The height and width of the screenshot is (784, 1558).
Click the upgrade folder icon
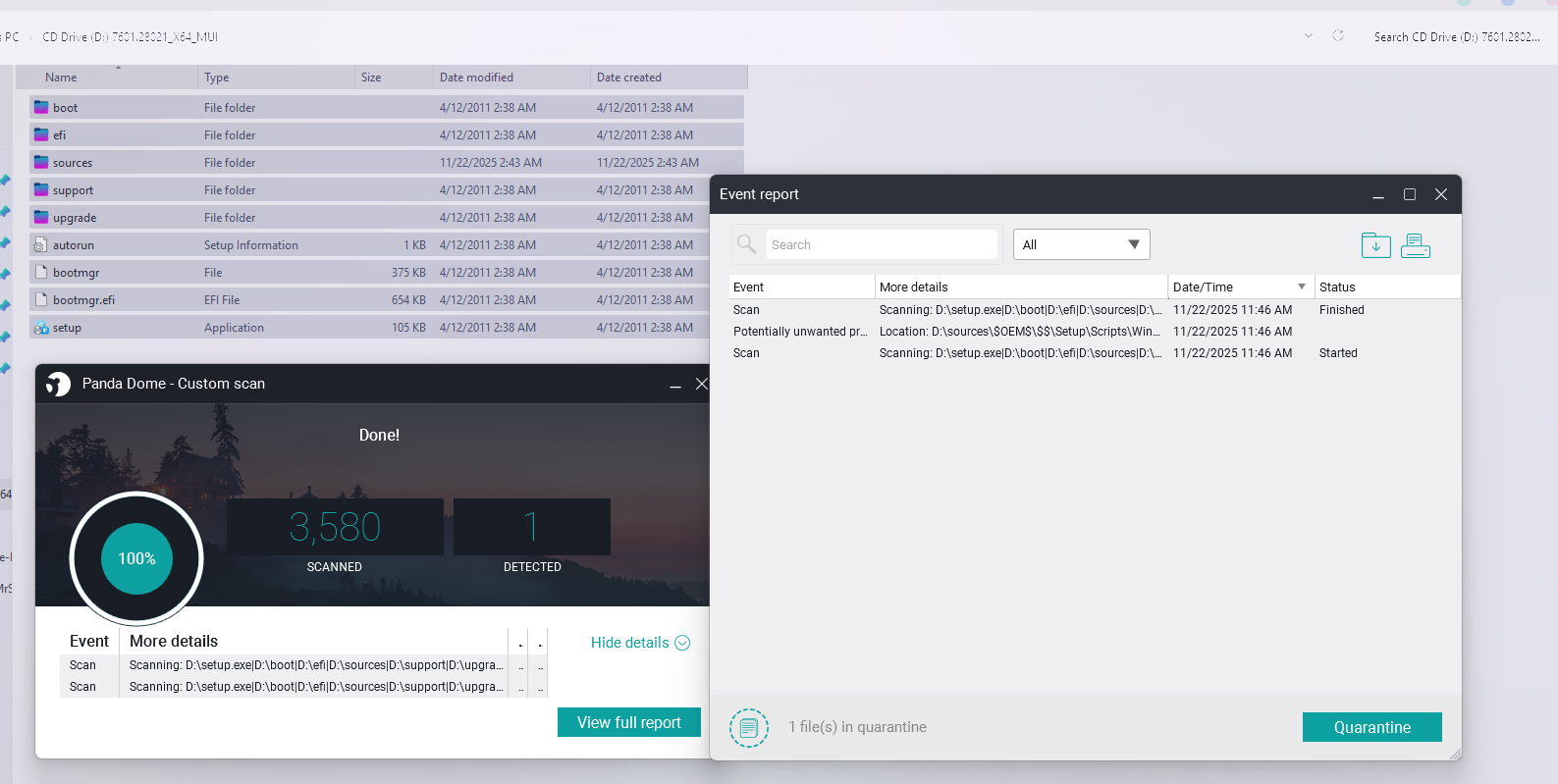point(41,217)
